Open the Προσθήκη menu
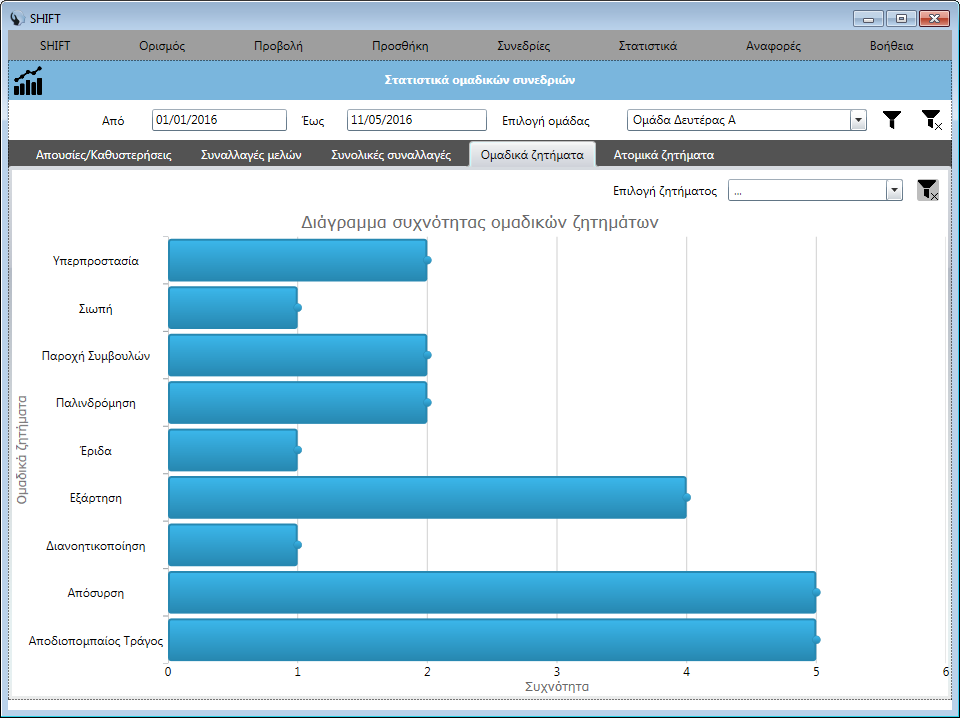 click(400, 46)
